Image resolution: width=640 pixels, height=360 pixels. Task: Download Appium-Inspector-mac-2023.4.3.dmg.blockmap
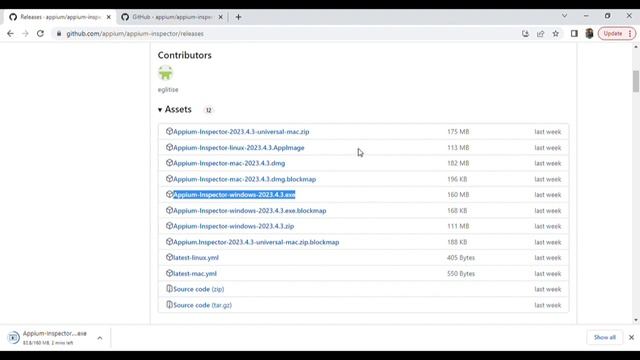tap(244, 179)
